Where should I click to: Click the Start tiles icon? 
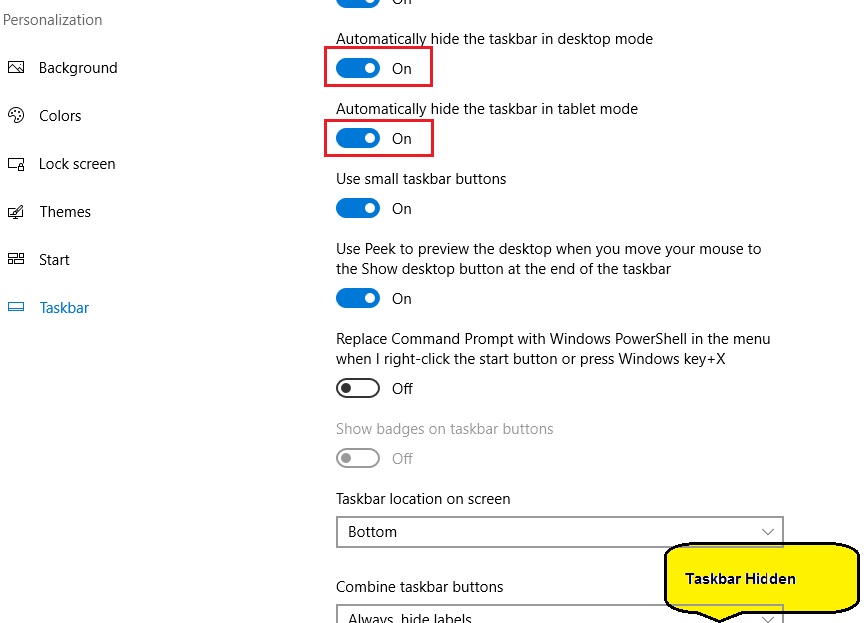click(16, 260)
